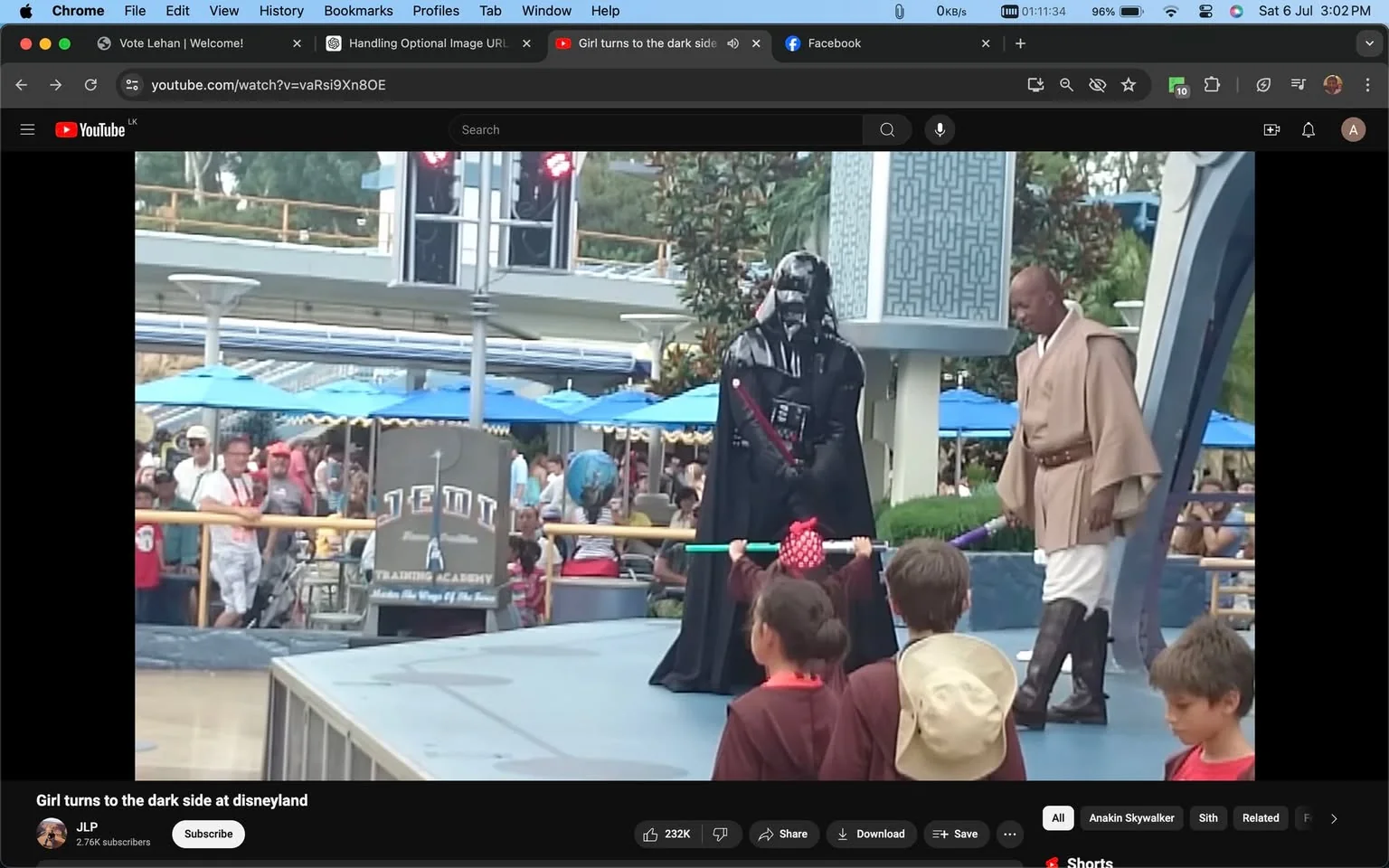Click the search magnifier button
This screenshot has height=868, width=1389.
(x=887, y=129)
